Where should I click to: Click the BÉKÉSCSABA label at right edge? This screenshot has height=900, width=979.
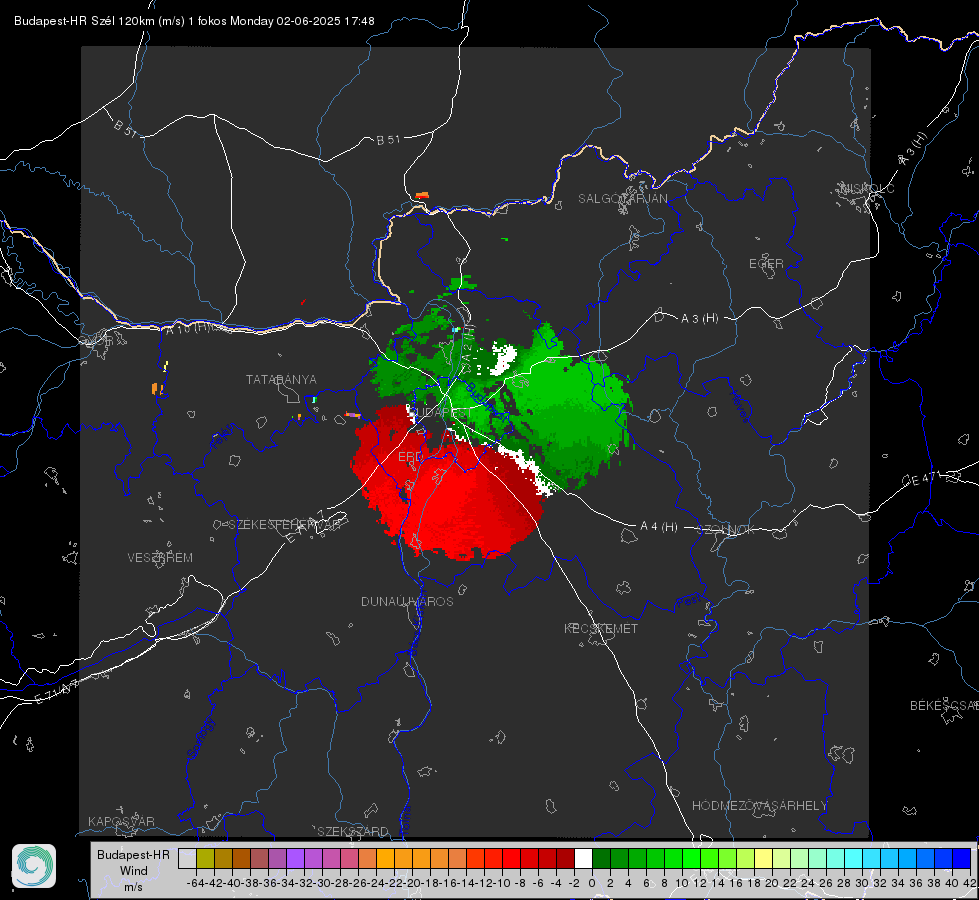pos(944,705)
